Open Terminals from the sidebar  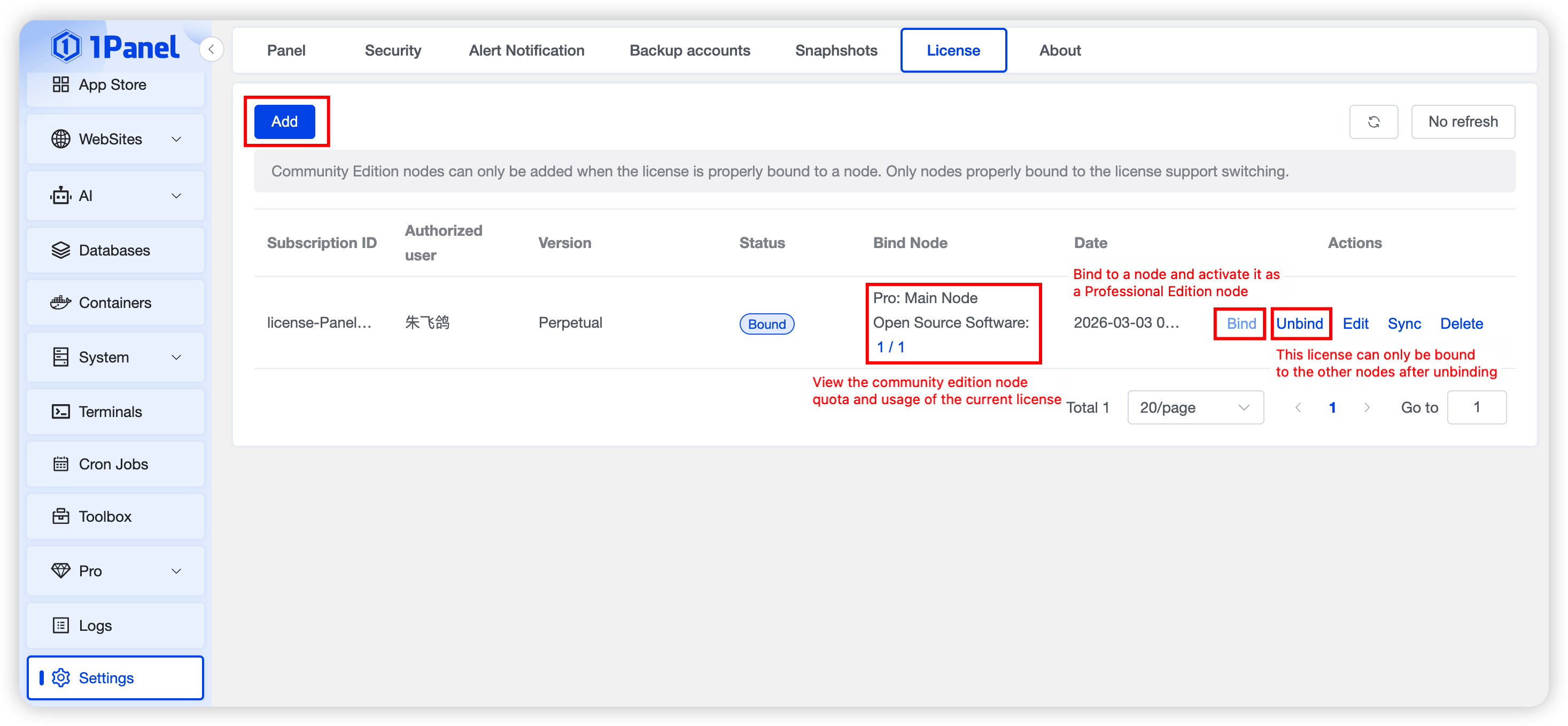click(x=110, y=412)
